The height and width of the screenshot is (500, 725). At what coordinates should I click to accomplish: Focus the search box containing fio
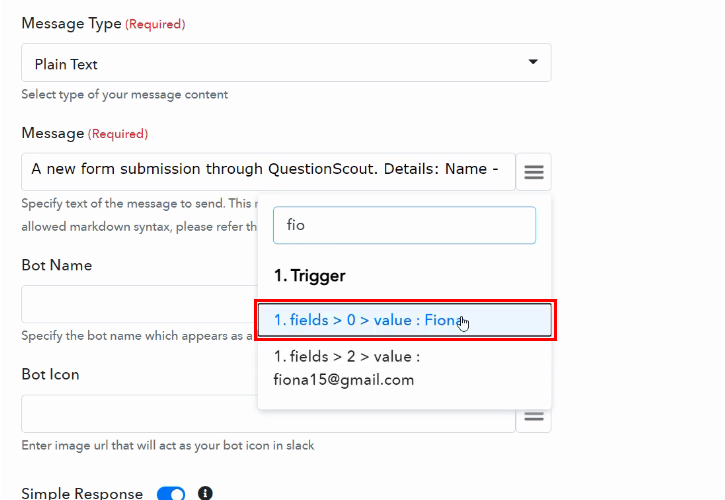405,225
